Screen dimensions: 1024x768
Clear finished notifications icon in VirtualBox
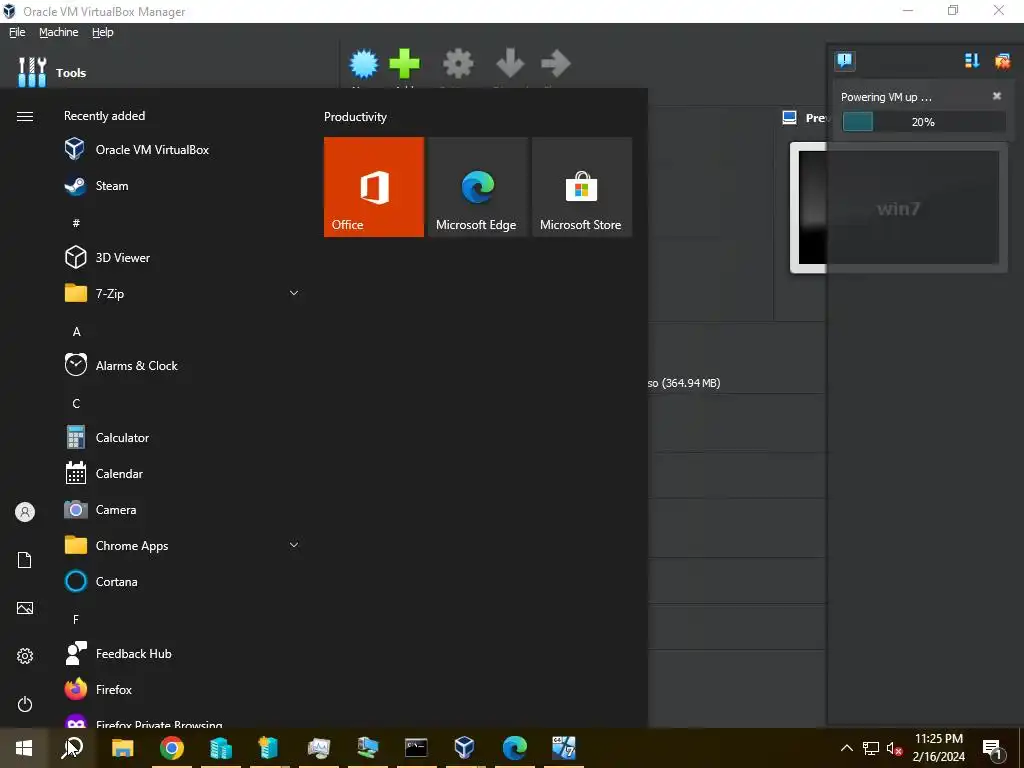coord(1002,61)
